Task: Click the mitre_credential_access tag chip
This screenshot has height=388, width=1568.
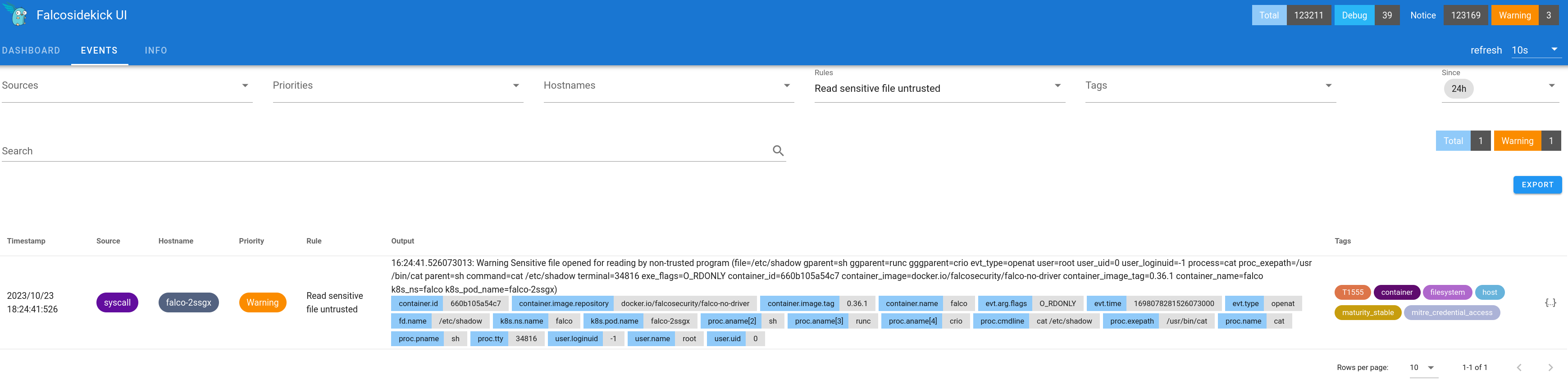Action: [x=1451, y=312]
